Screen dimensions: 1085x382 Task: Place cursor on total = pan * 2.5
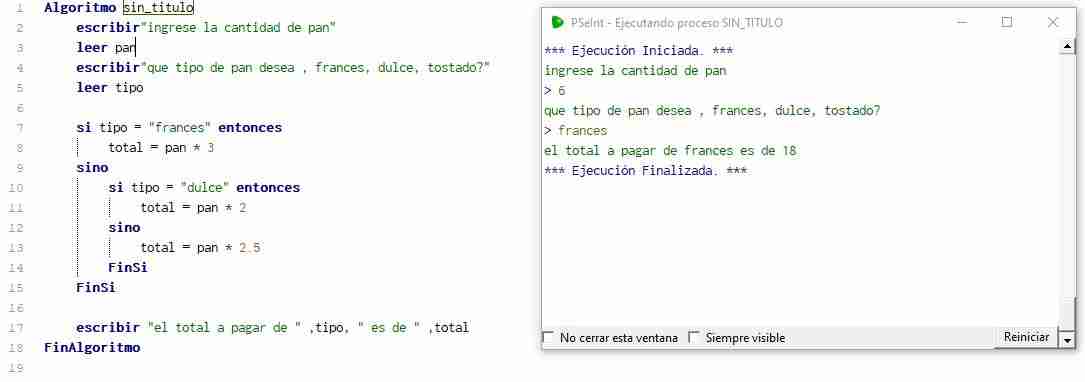pyautogui.click(x=200, y=248)
